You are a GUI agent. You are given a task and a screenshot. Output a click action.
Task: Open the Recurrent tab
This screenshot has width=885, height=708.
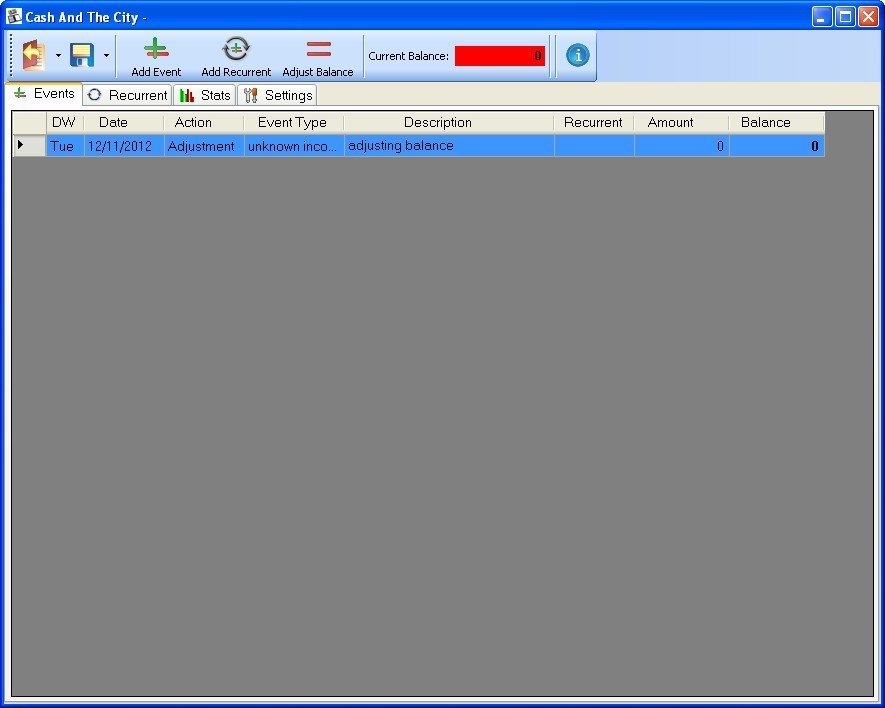(127, 95)
